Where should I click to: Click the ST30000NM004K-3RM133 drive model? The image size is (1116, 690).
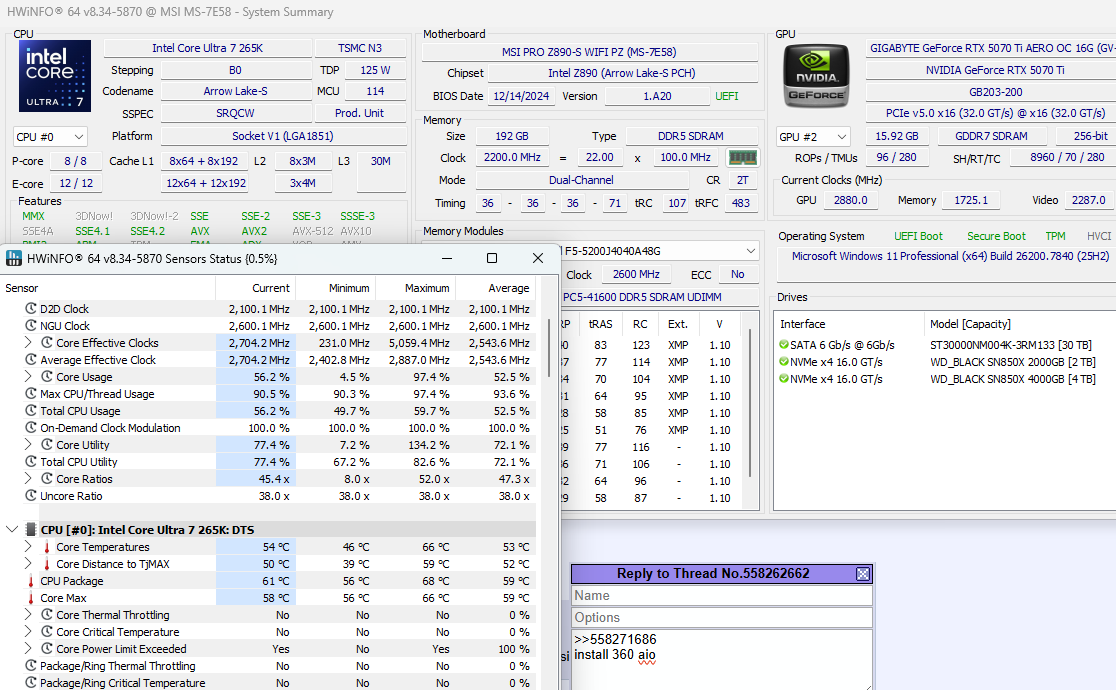[x=1011, y=345]
